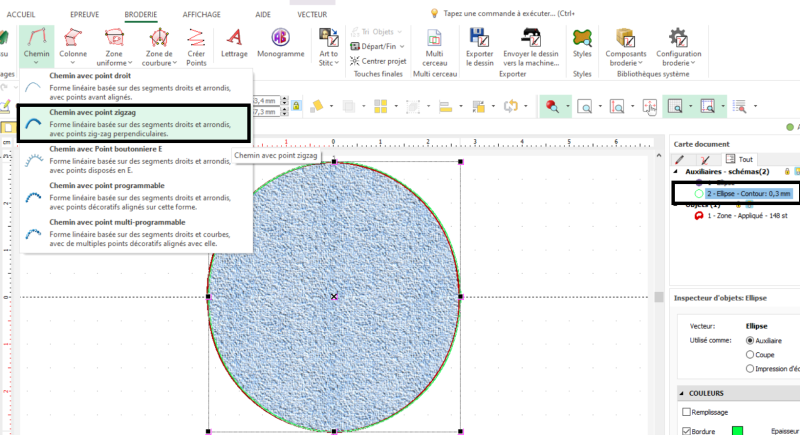Switch to the VECTEUR ribbon tab
Viewport: 800px width, 435px height.
pos(312,16)
